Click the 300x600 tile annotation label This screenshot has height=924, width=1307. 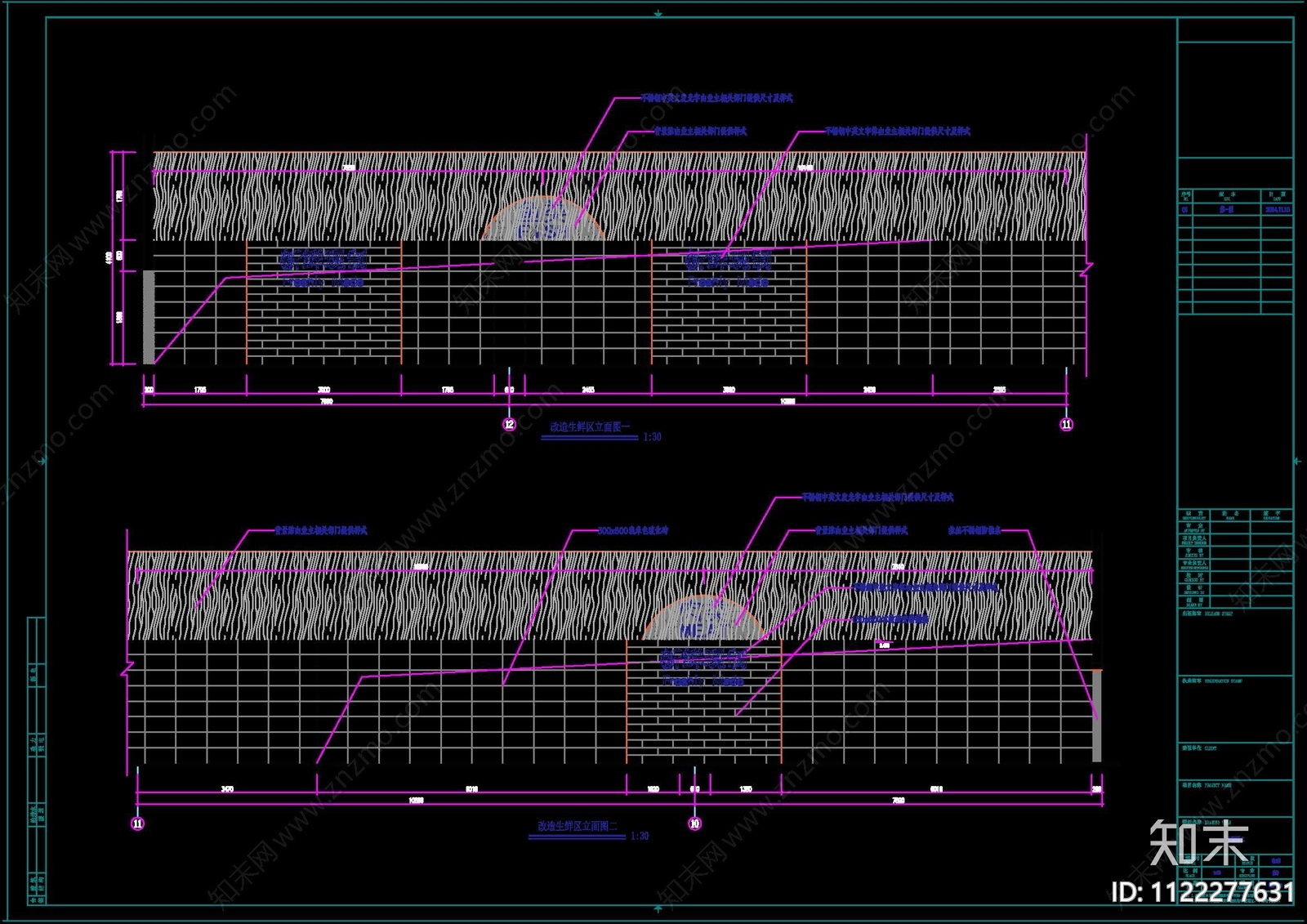pyautogui.click(x=633, y=530)
